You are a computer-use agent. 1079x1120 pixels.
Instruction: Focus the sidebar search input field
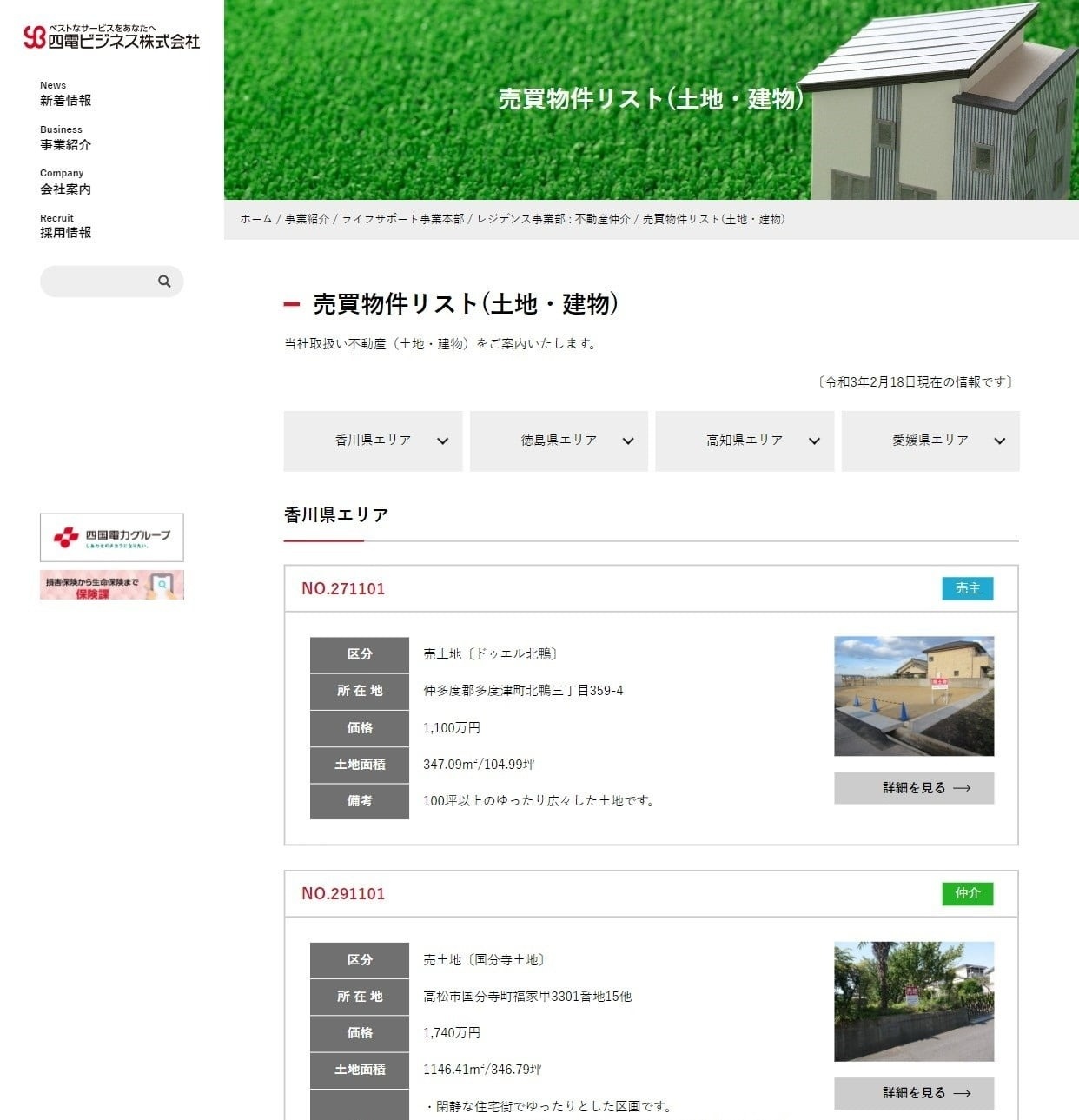pyautogui.click(x=97, y=282)
